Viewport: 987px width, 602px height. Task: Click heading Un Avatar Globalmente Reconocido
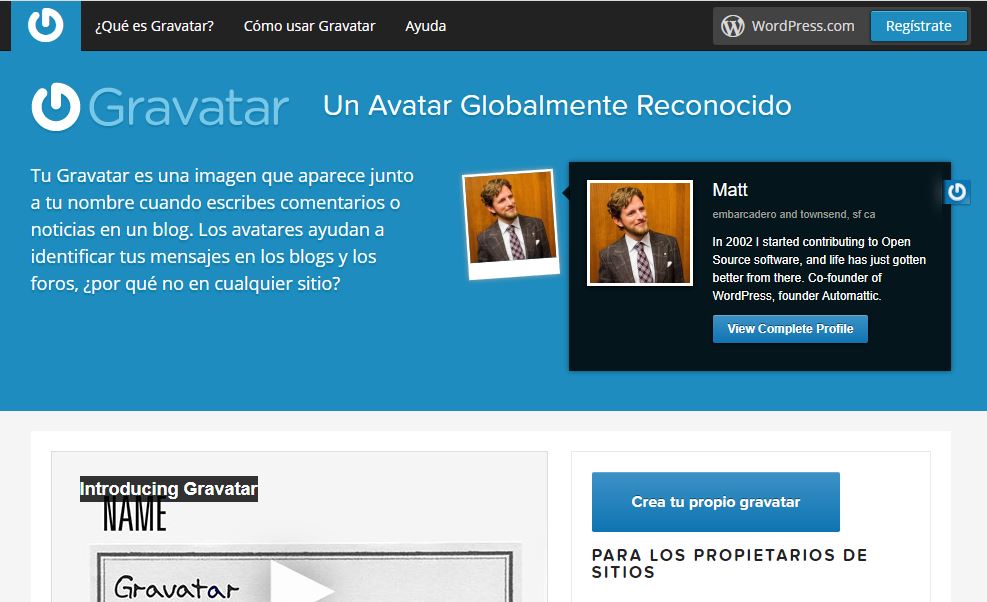557,105
